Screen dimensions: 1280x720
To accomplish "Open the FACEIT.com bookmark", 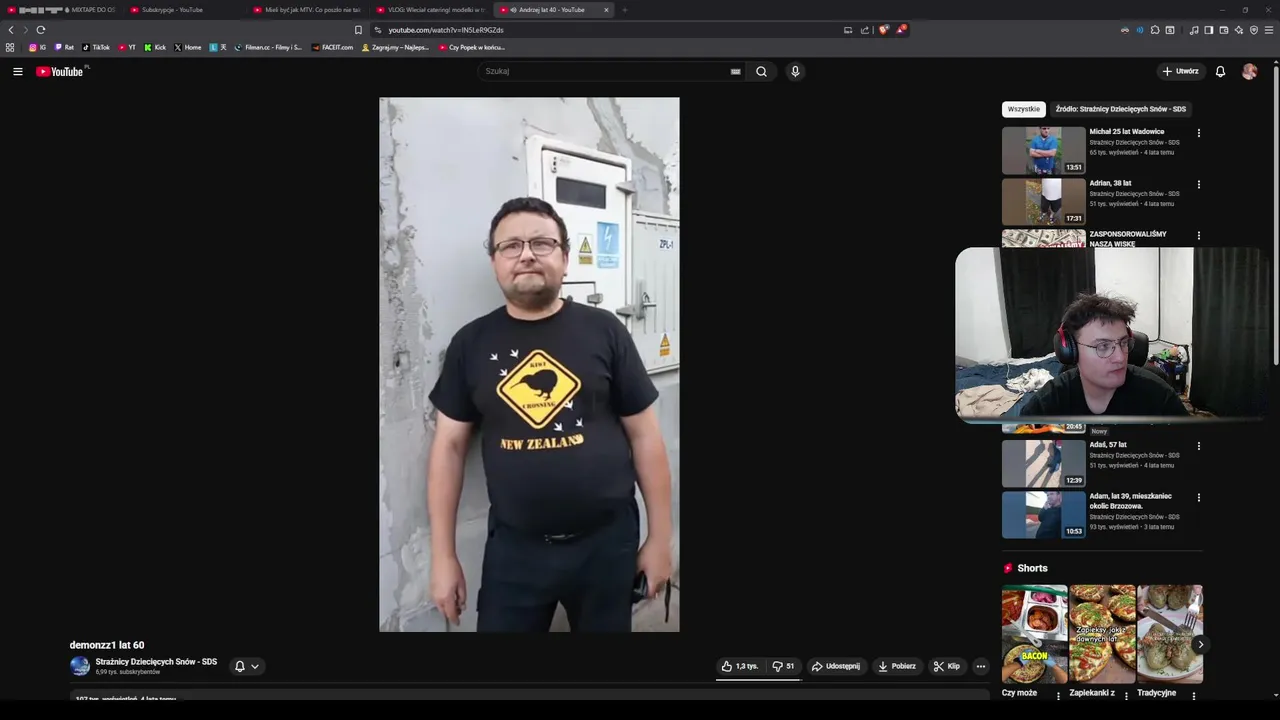I will click(332, 47).
